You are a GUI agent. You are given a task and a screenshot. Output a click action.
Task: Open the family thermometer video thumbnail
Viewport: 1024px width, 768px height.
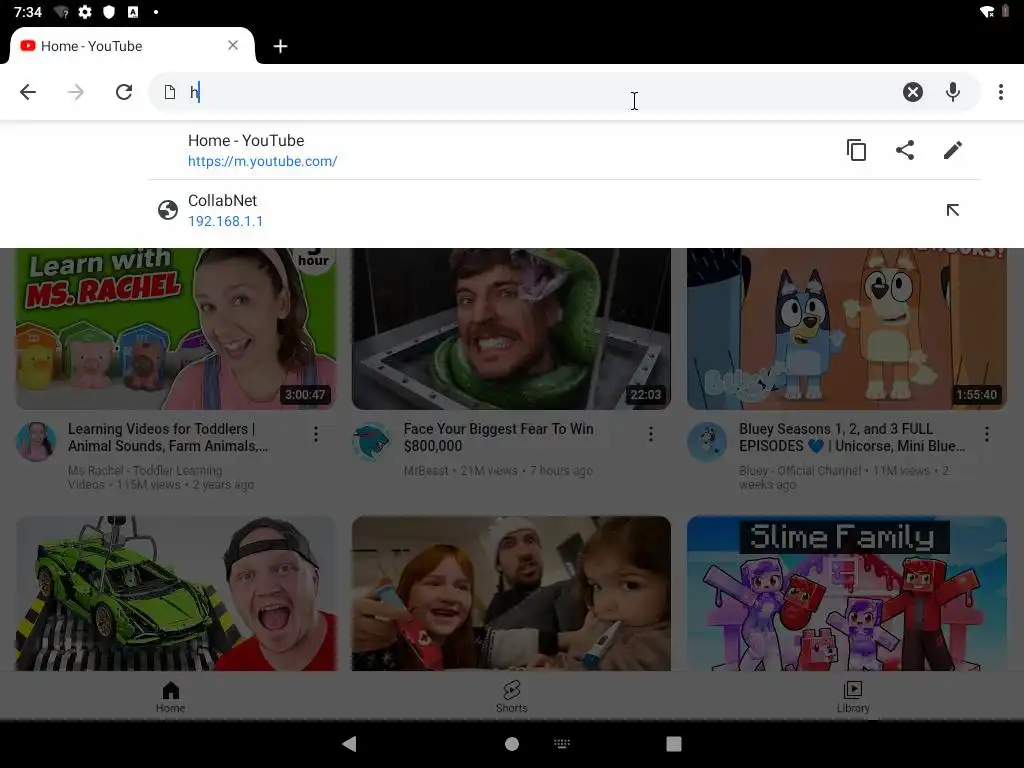click(x=511, y=593)
